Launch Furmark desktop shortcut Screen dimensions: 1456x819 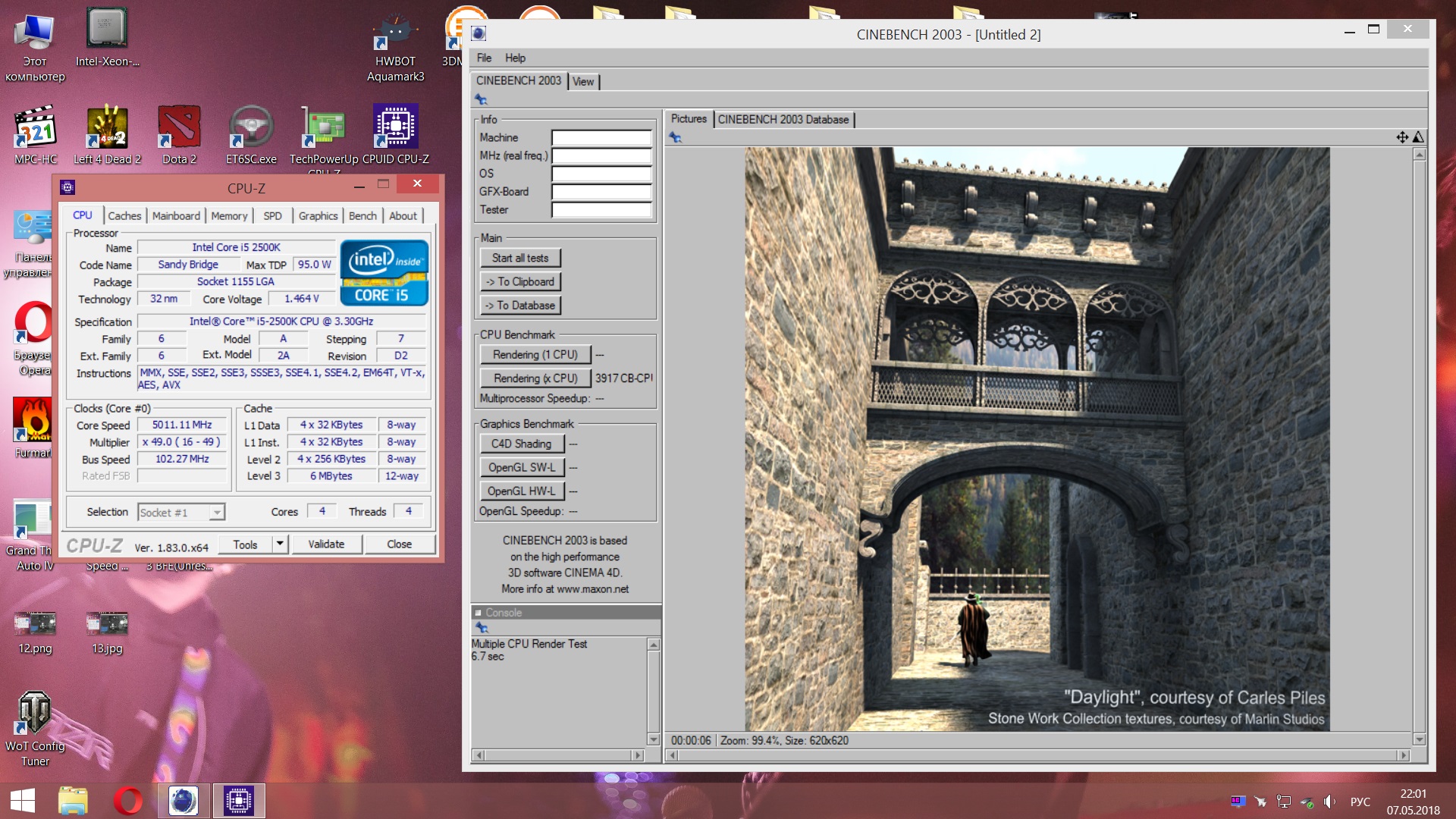pyautogui.click(x=32, y=428)
